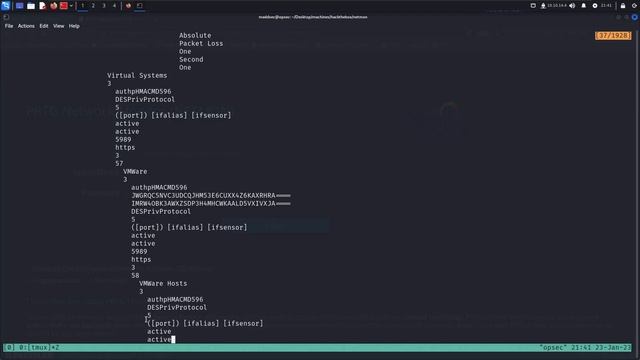The height and width of the screenshot is (360, 640).
Task: Click the string starting JWGRQC5NVC3UDCQJHMS3
Action: (x=211, y=196)
